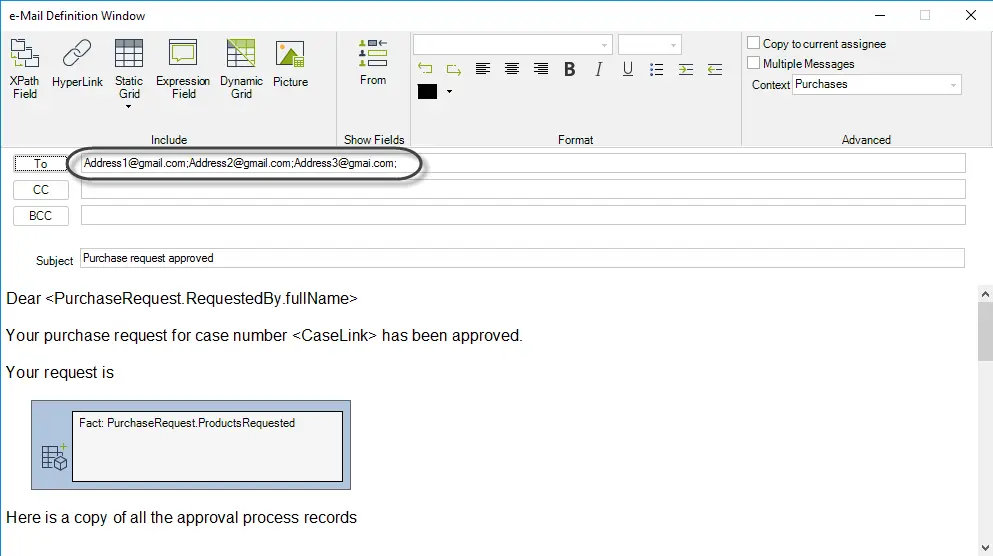Center align the text

(512, 69)
